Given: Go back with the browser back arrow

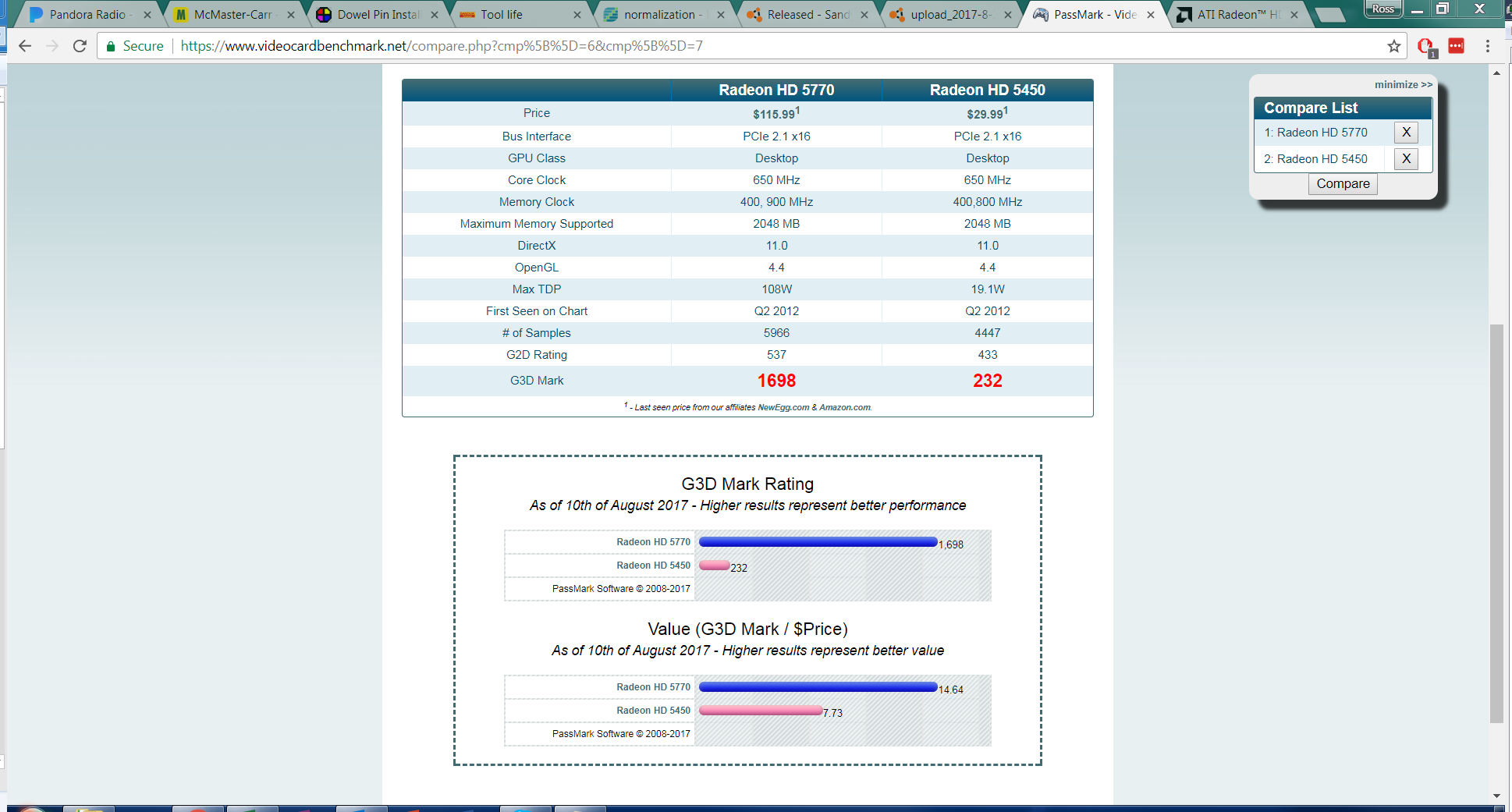Looking at the screenshot, I should [25, 46].
